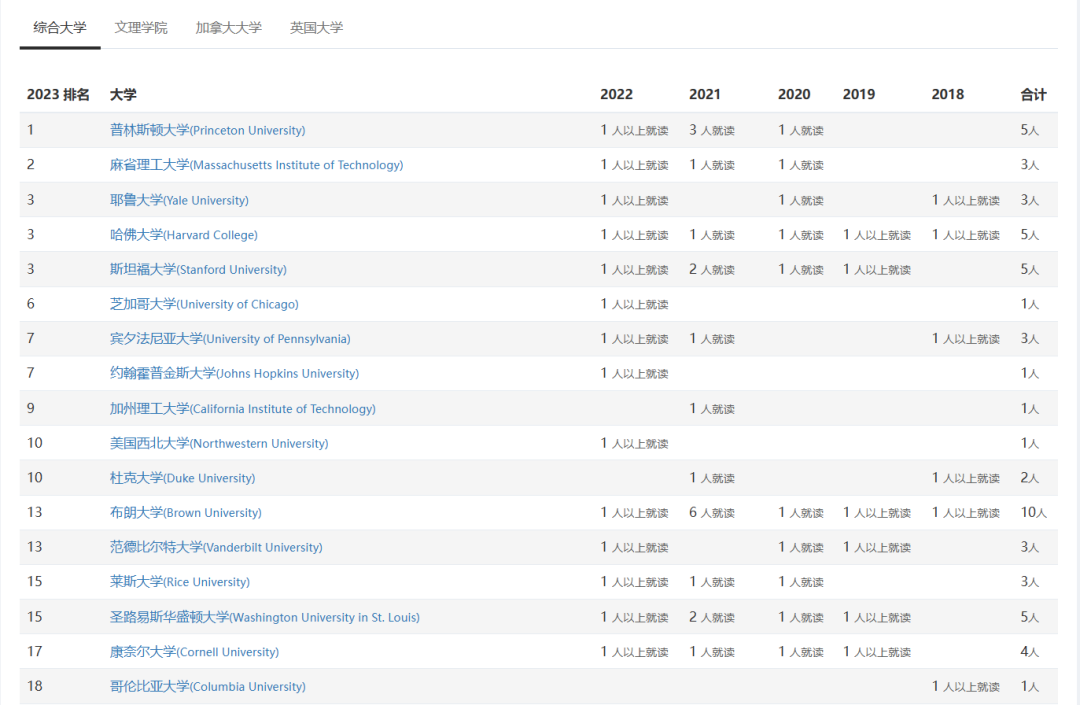The height and width of the screenshot is (705, 1080).
Task: Click Brown University total '10人'
Action: (1034, 513)
